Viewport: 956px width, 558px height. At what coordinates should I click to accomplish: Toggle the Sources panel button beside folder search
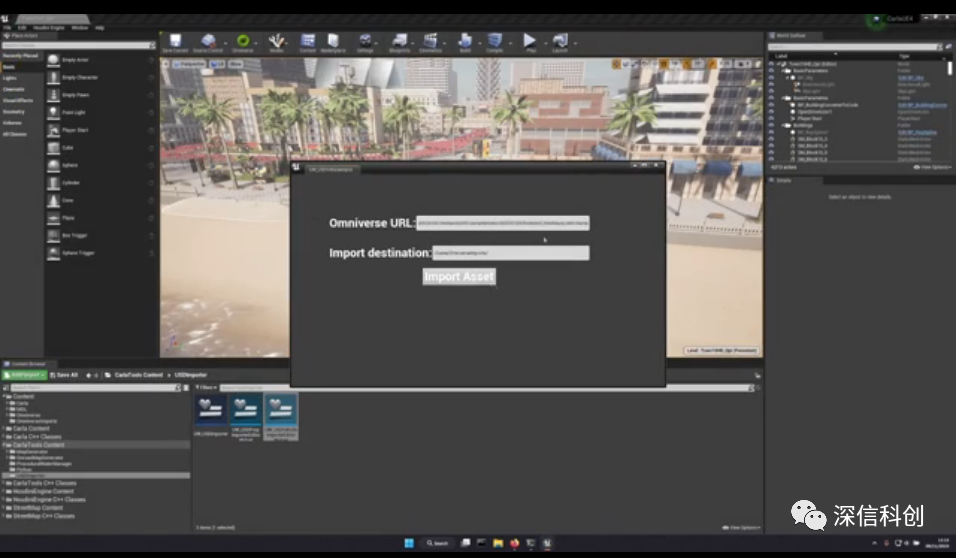6,388
